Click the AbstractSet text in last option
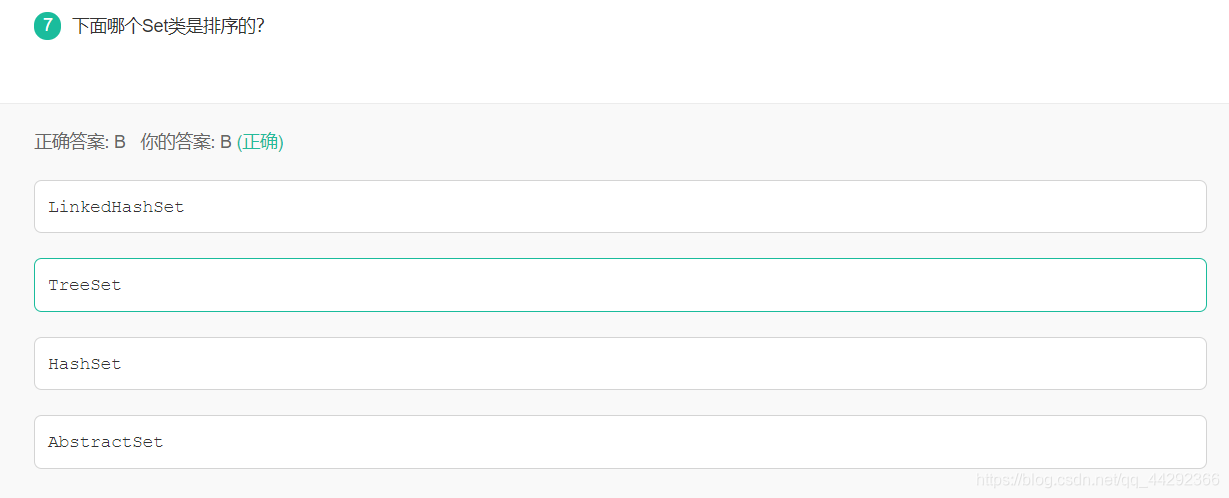Screen dimensions: 1229x498 point(105,442)
